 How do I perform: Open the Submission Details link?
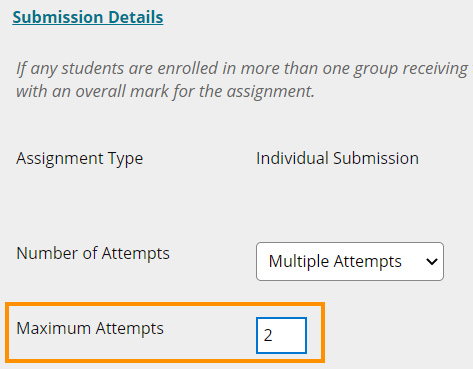tap(88, 17)
